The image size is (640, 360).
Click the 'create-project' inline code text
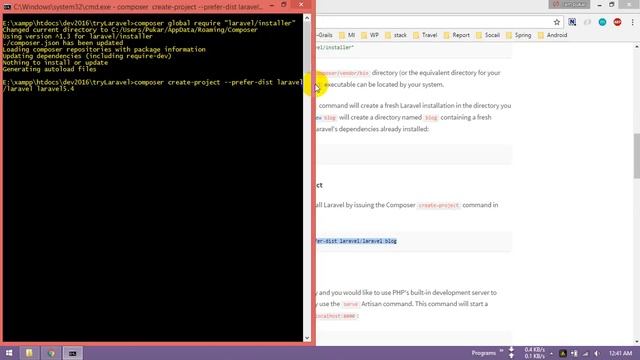439,205
